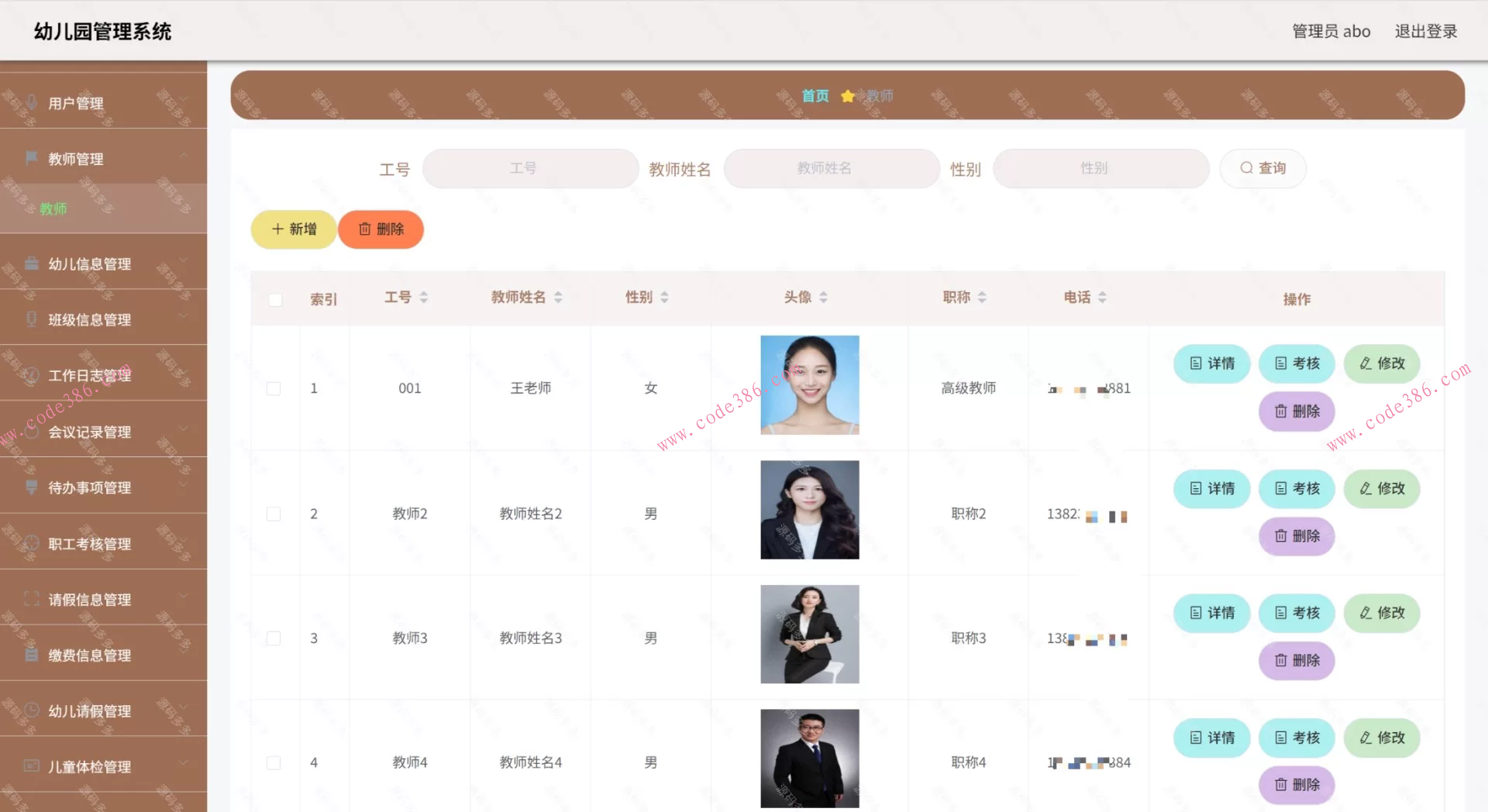Click the chevron on 职工考核管理
The width and height of the screenshot is (1488, 812).
[184, 540]
